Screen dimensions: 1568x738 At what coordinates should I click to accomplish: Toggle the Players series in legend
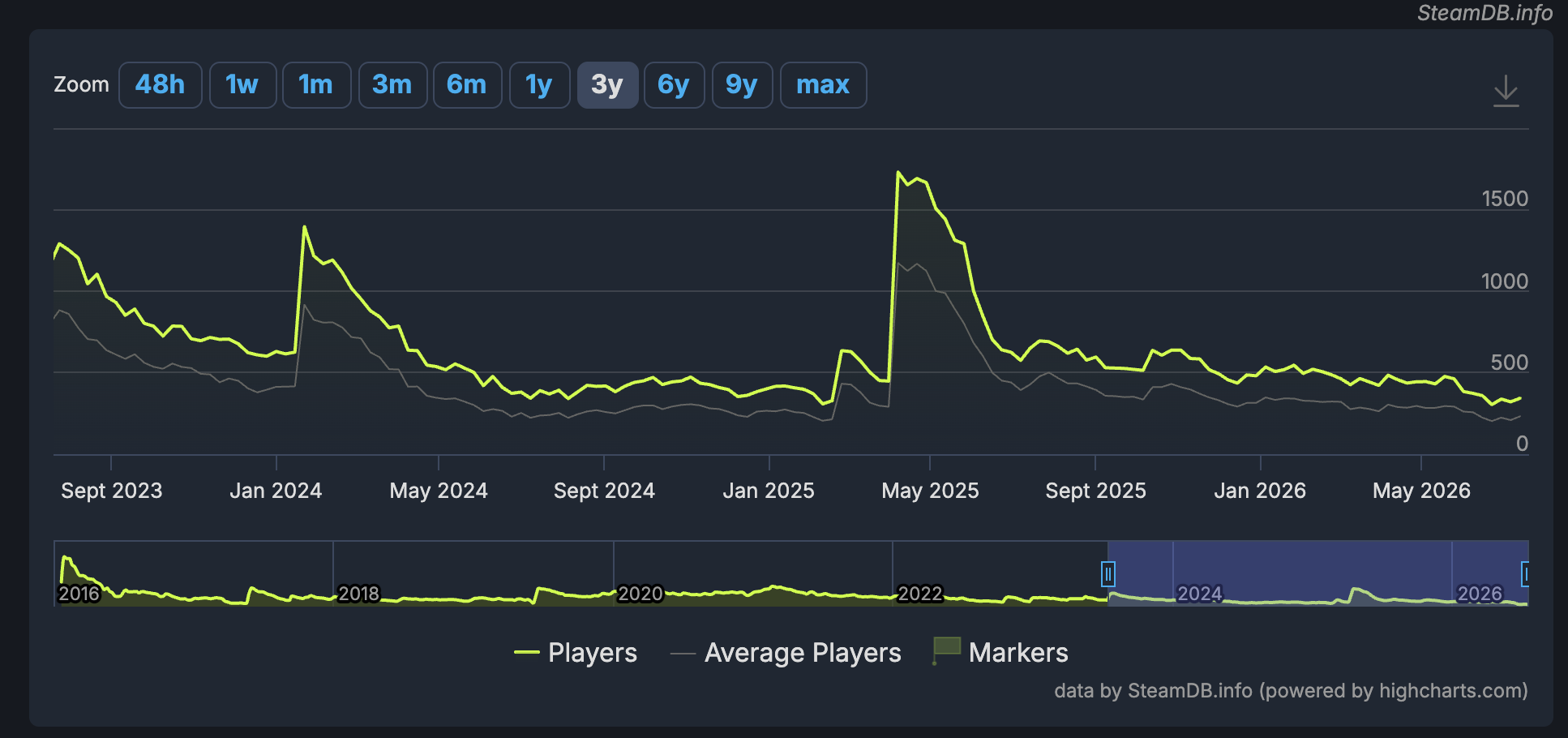tap(576, 653)
